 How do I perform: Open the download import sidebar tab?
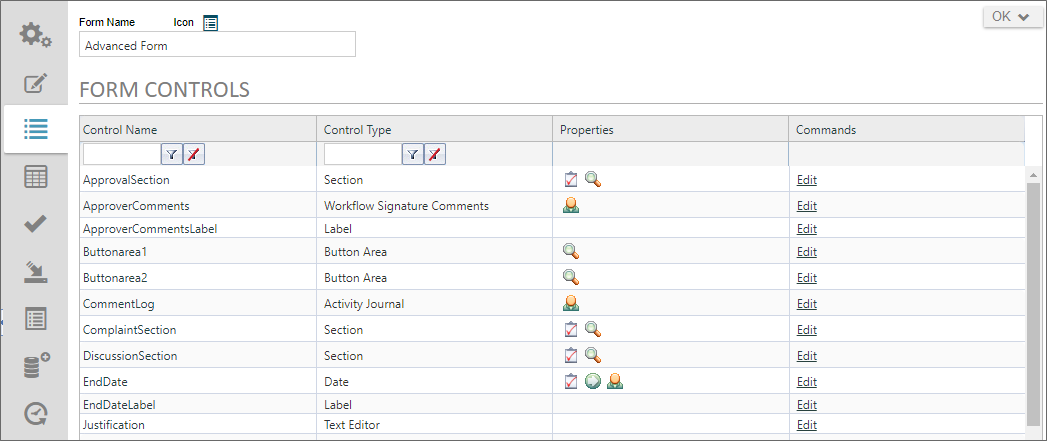35,271
